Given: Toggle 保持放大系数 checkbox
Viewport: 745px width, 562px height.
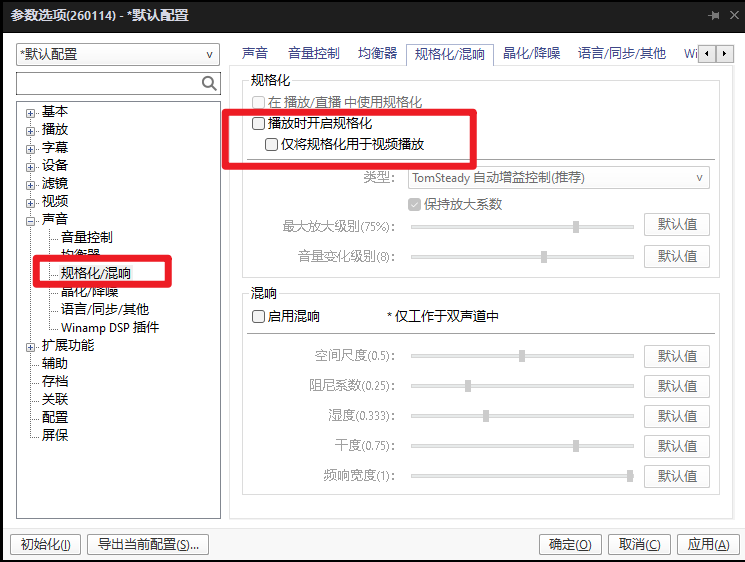Looking at the screenshot, I should [414, 204].
